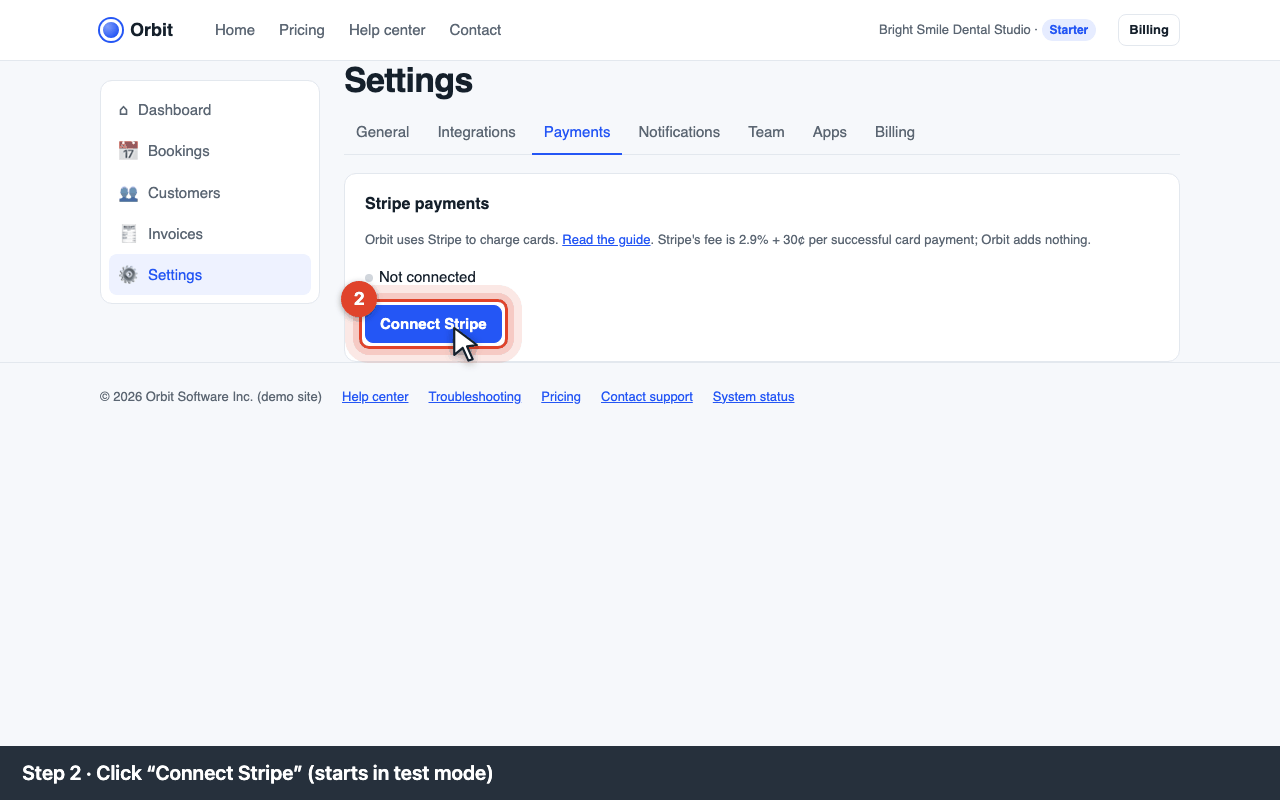This screenshot has height=800, width=1280.
Task: Open the Home nav item
Action: point(235,30)
